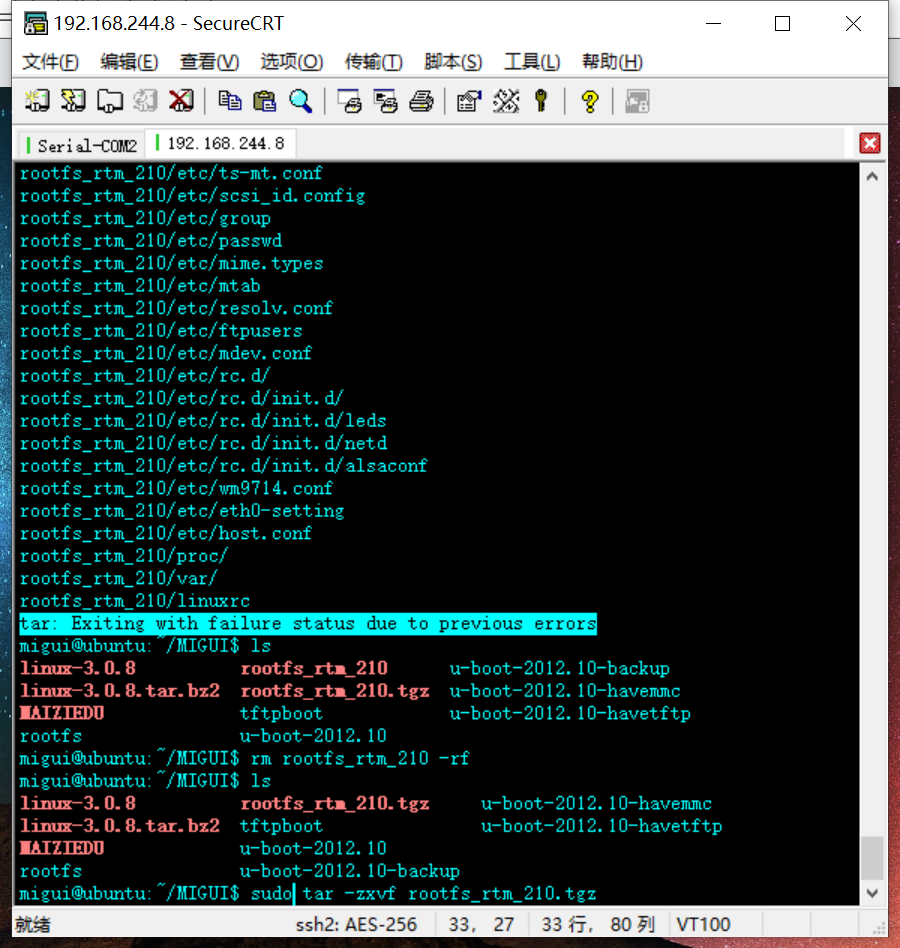900x948 pixels.
Task: Click the grayed SecureFX toolbar icon
Action: (637, 101)
